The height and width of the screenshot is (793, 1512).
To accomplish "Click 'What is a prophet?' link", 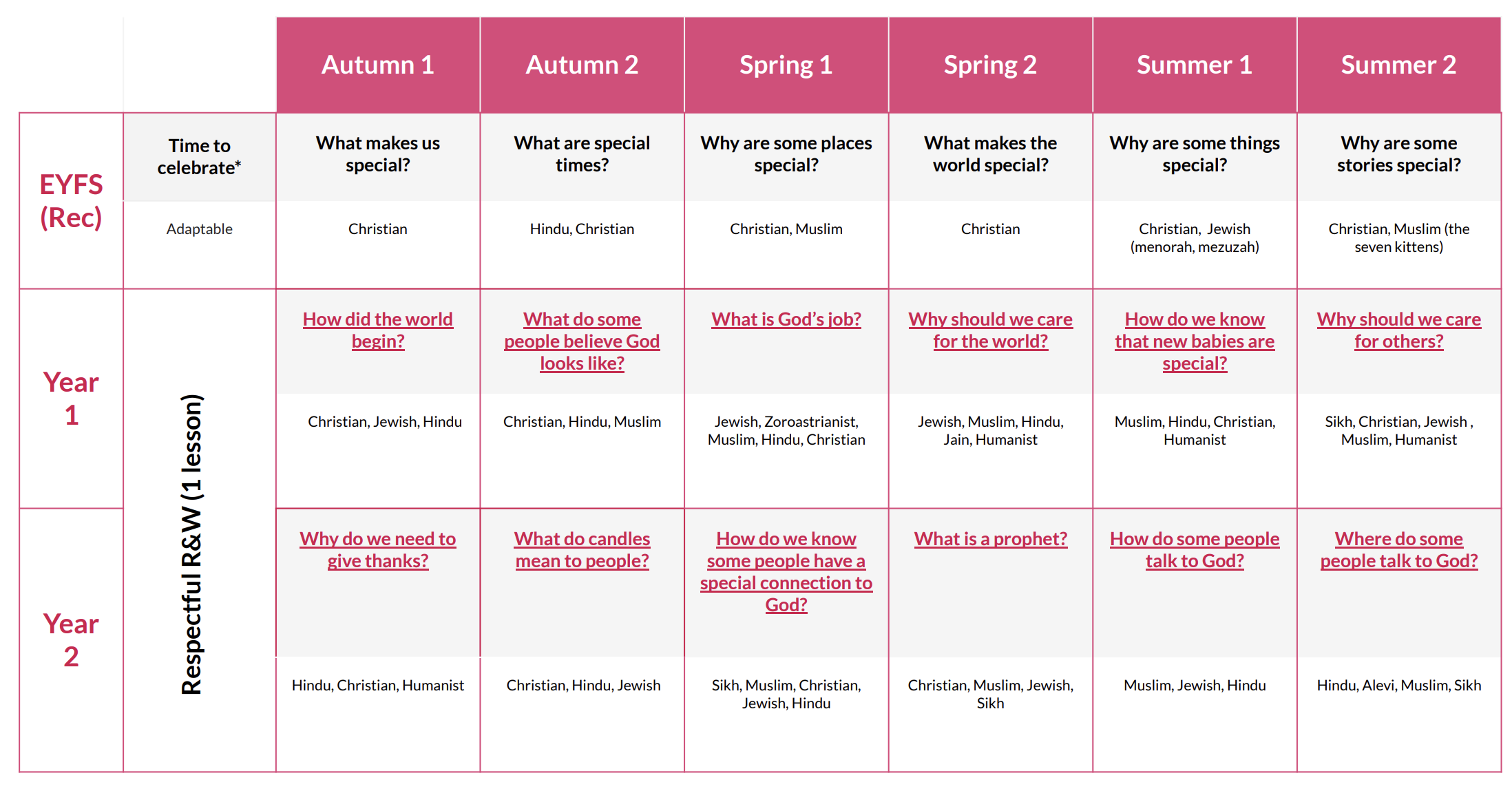I will 990,539.
